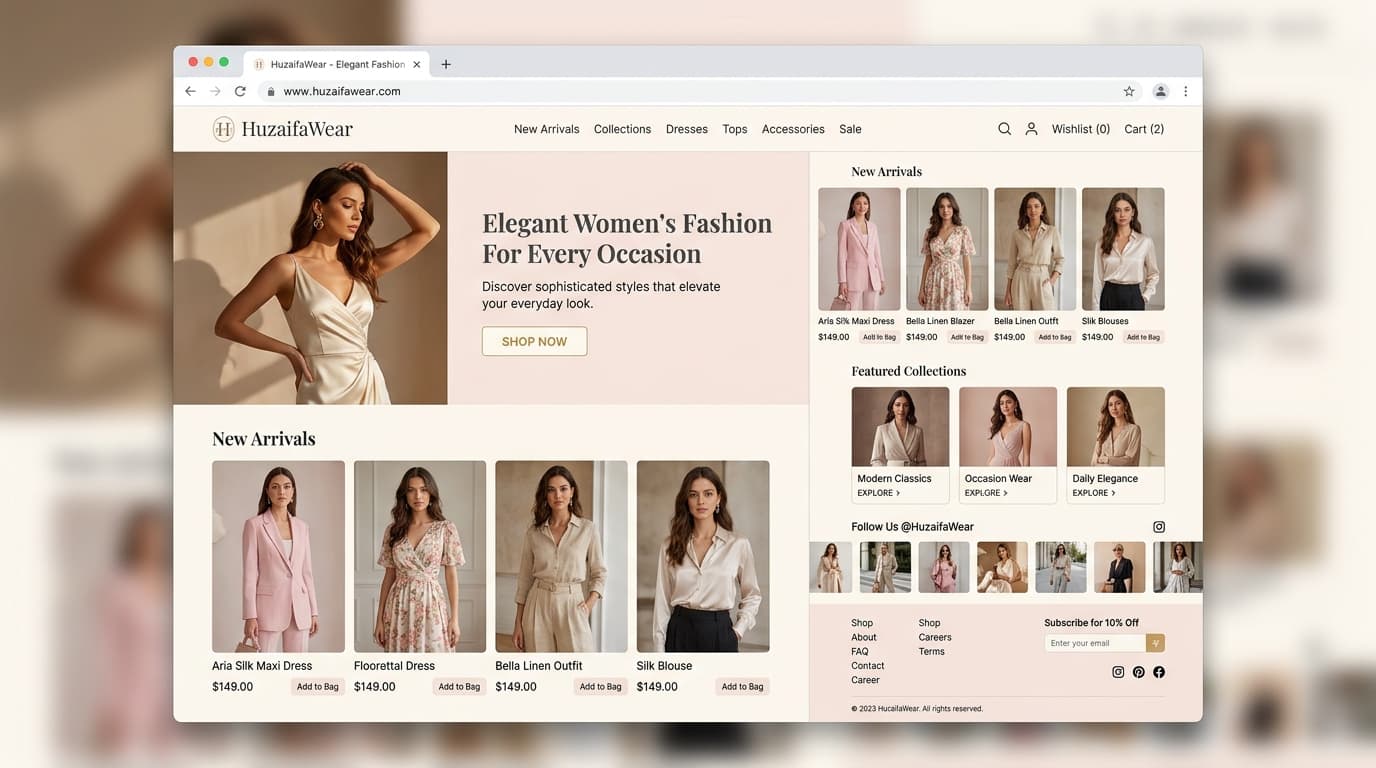Click the browser forward arrow
Image resolution: width=1376 pixels, height=768 pixels.
pyautogui.click(x=215, y=91)
